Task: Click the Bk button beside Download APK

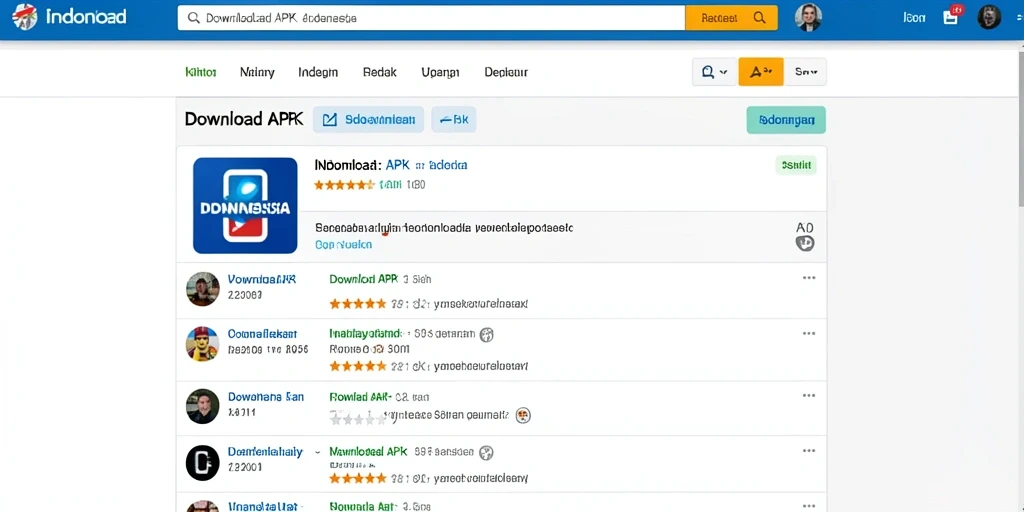Action: 454,120
